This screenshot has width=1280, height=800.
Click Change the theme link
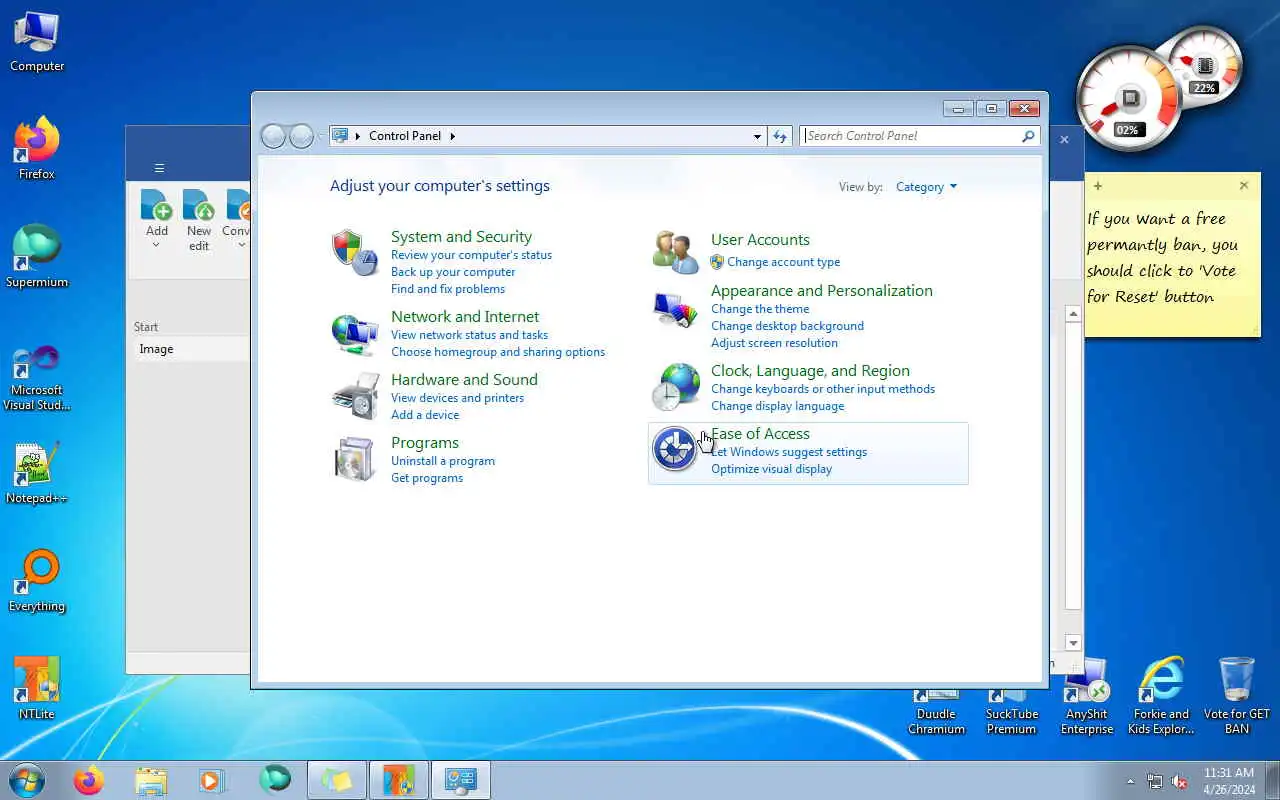click(760, 309)
